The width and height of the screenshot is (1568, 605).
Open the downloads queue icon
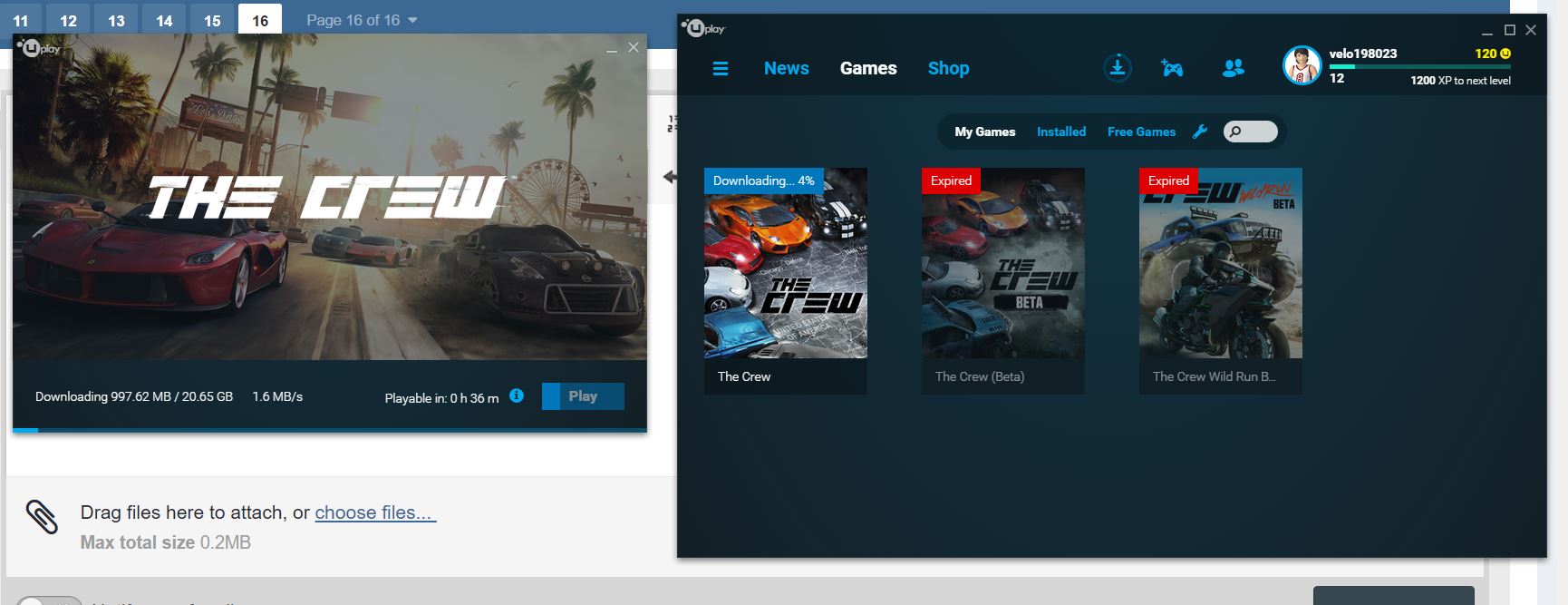(1118, 68)
